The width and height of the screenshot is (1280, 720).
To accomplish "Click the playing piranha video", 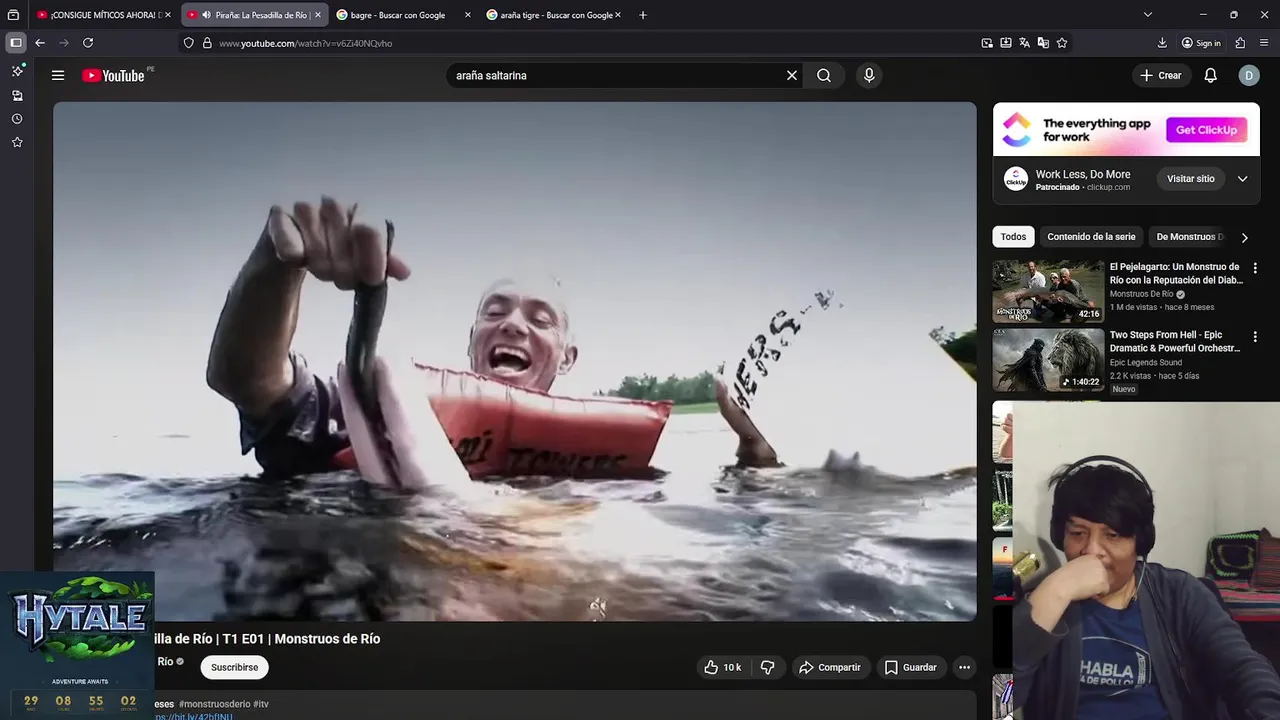I will [515, 361].
